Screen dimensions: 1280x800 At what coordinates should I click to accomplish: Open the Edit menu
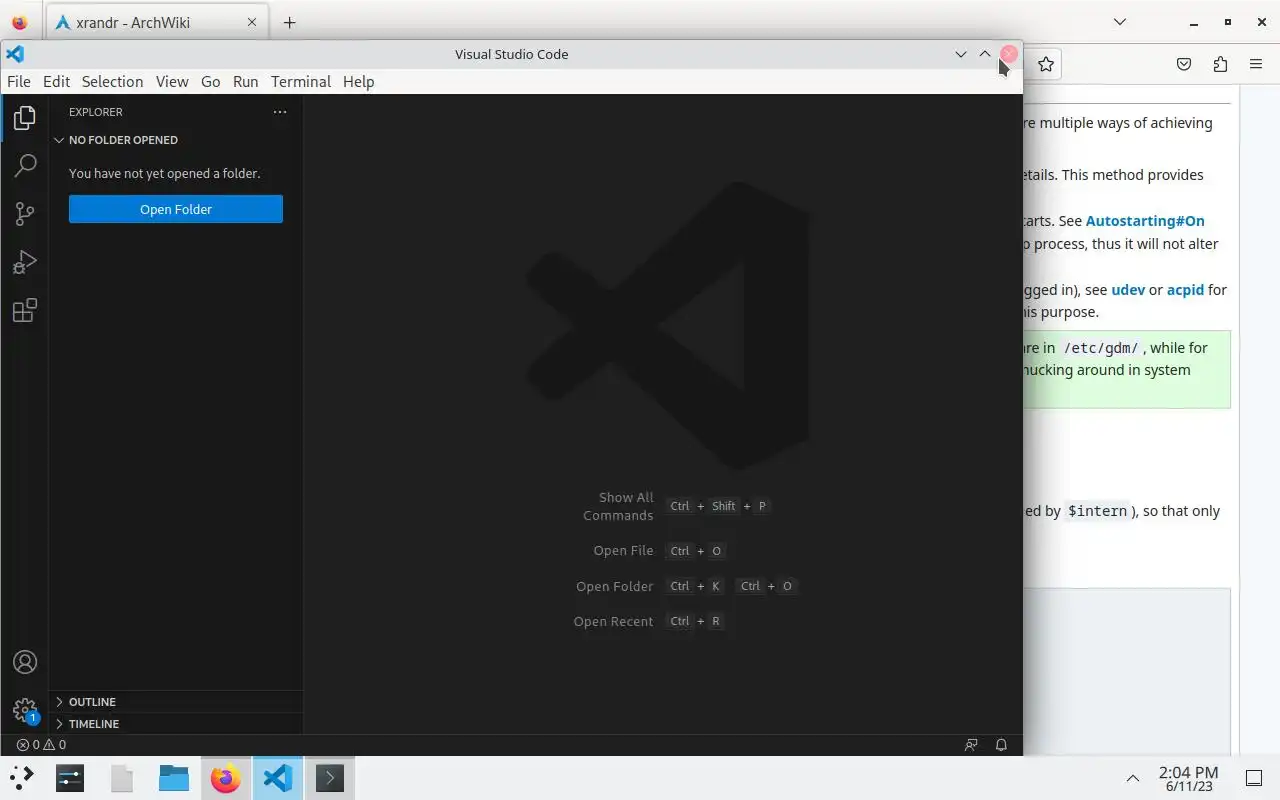pos(56,82)
